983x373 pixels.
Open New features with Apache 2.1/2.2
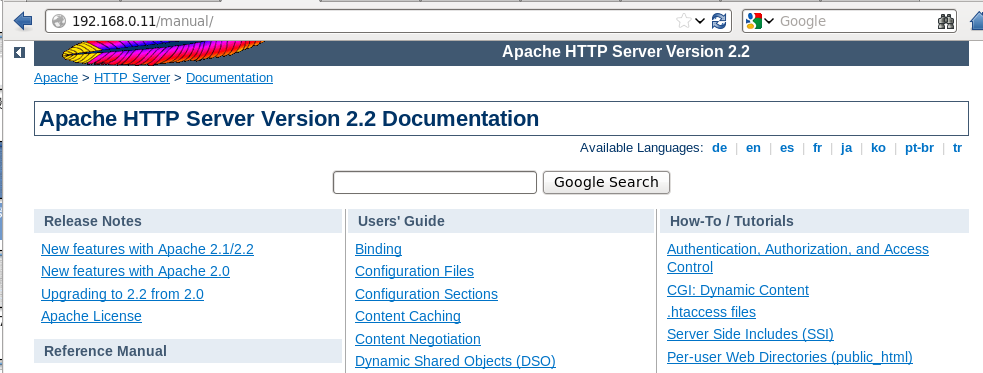(x=147, y=250)
